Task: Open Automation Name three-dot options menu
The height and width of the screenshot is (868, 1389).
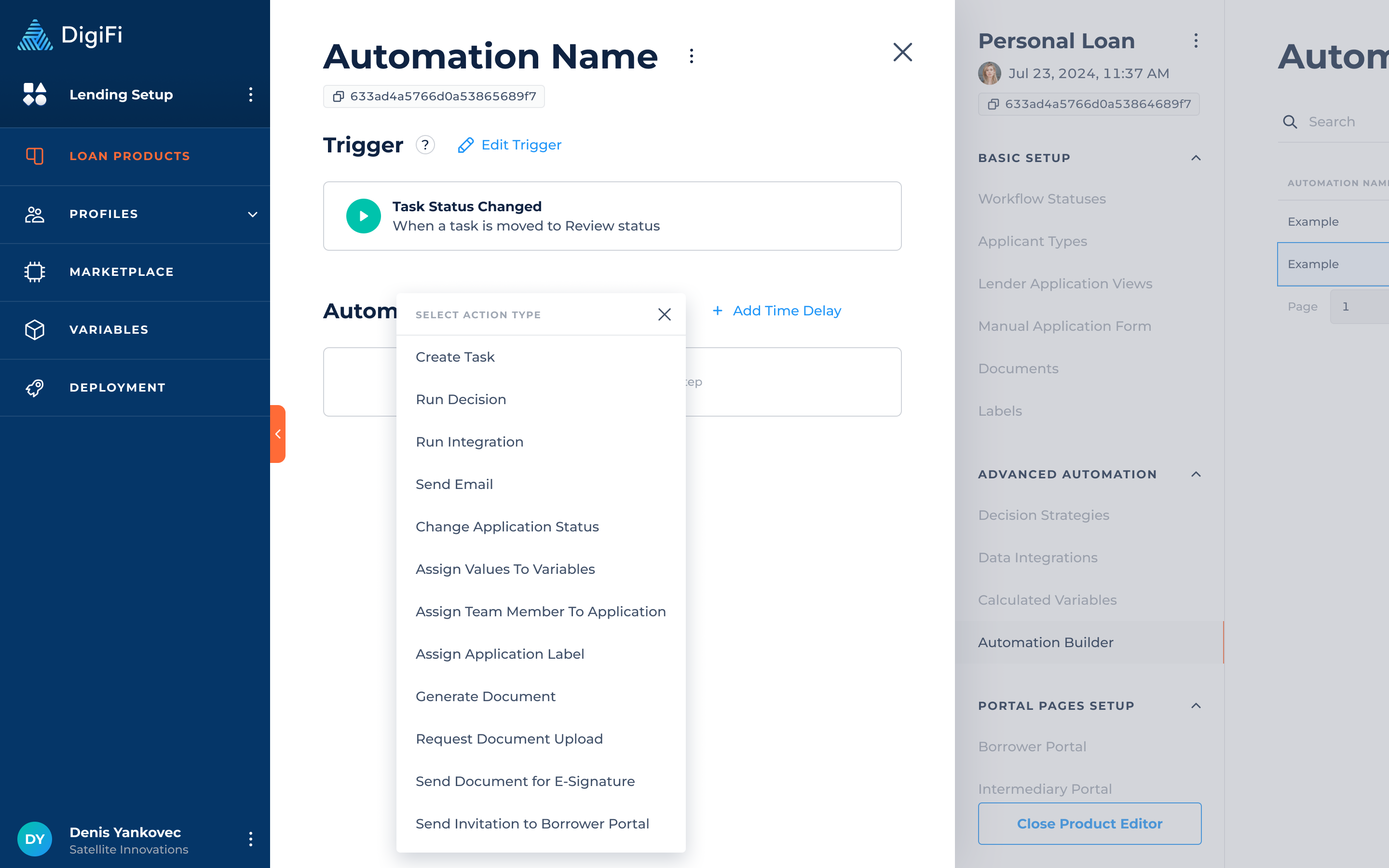Action: click(x=691, y=56)
